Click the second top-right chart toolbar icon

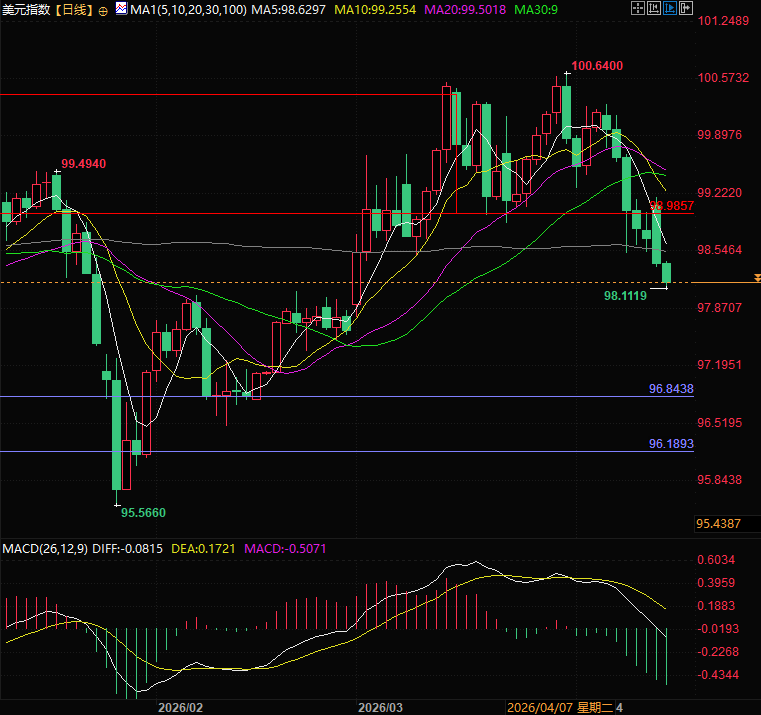pos(654,8)
